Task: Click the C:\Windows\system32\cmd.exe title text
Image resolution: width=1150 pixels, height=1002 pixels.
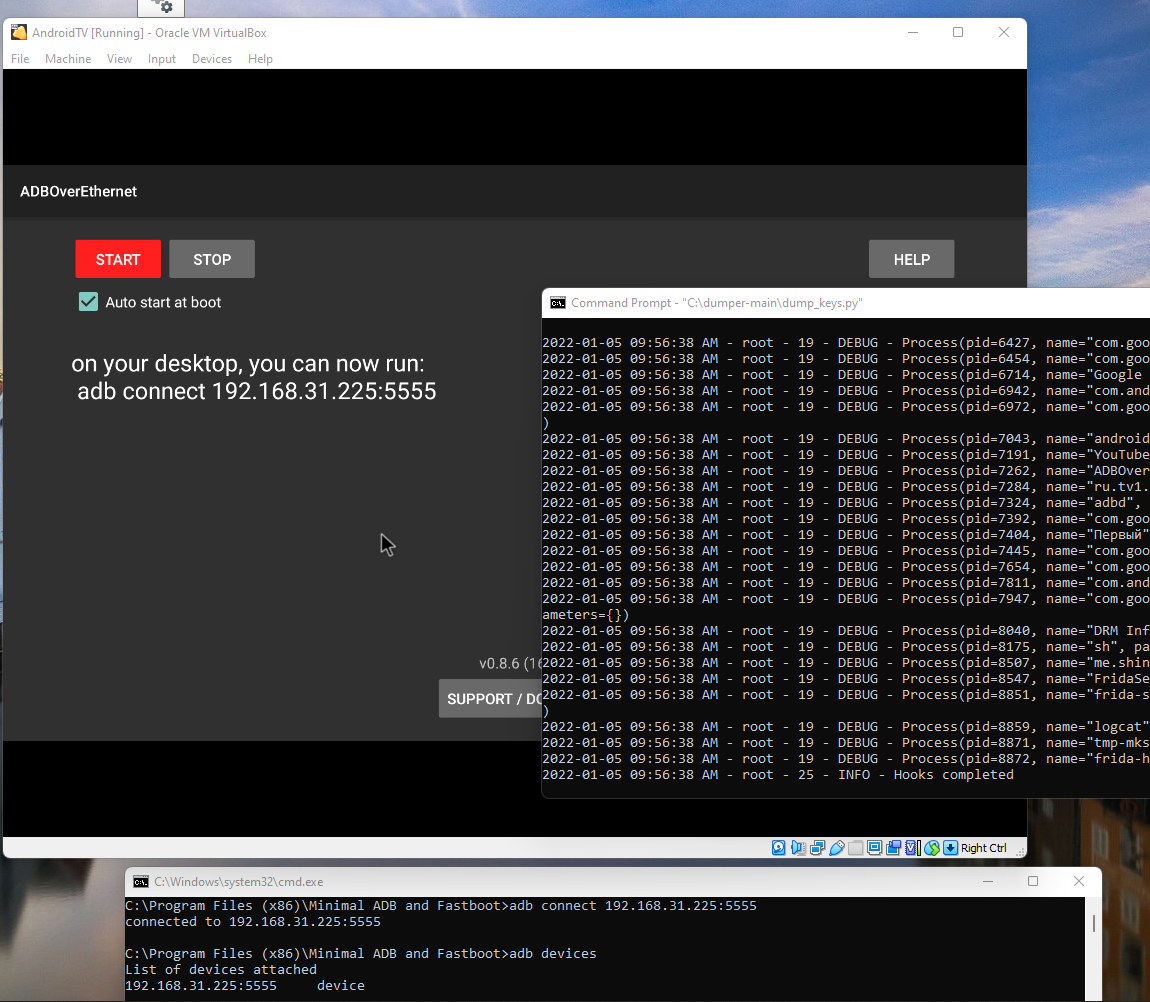Action: point(238,882)
